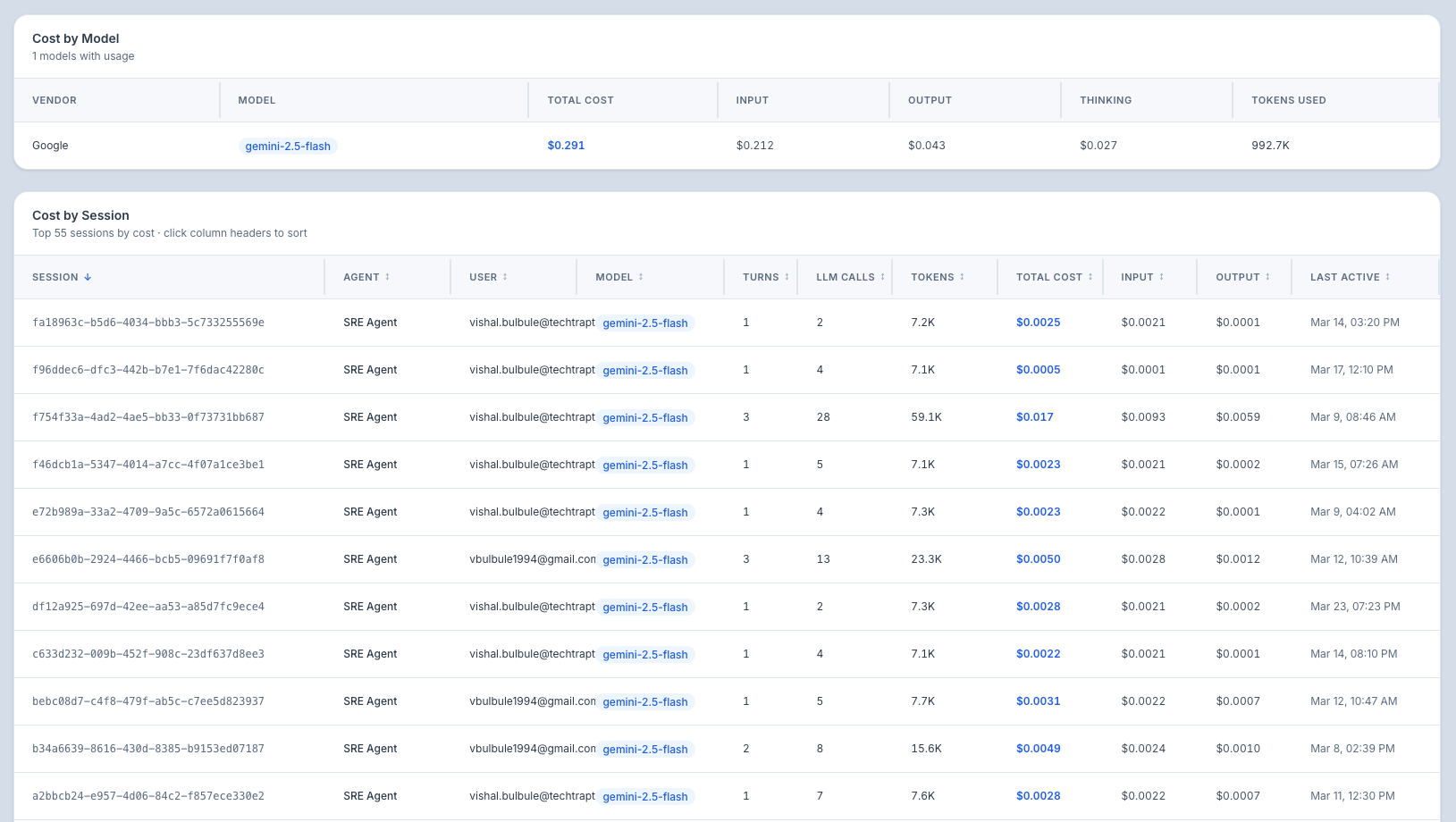Select session row e6606b0b-2924-4466-bcb5-09691f7f0af8

tap(148, 559)
